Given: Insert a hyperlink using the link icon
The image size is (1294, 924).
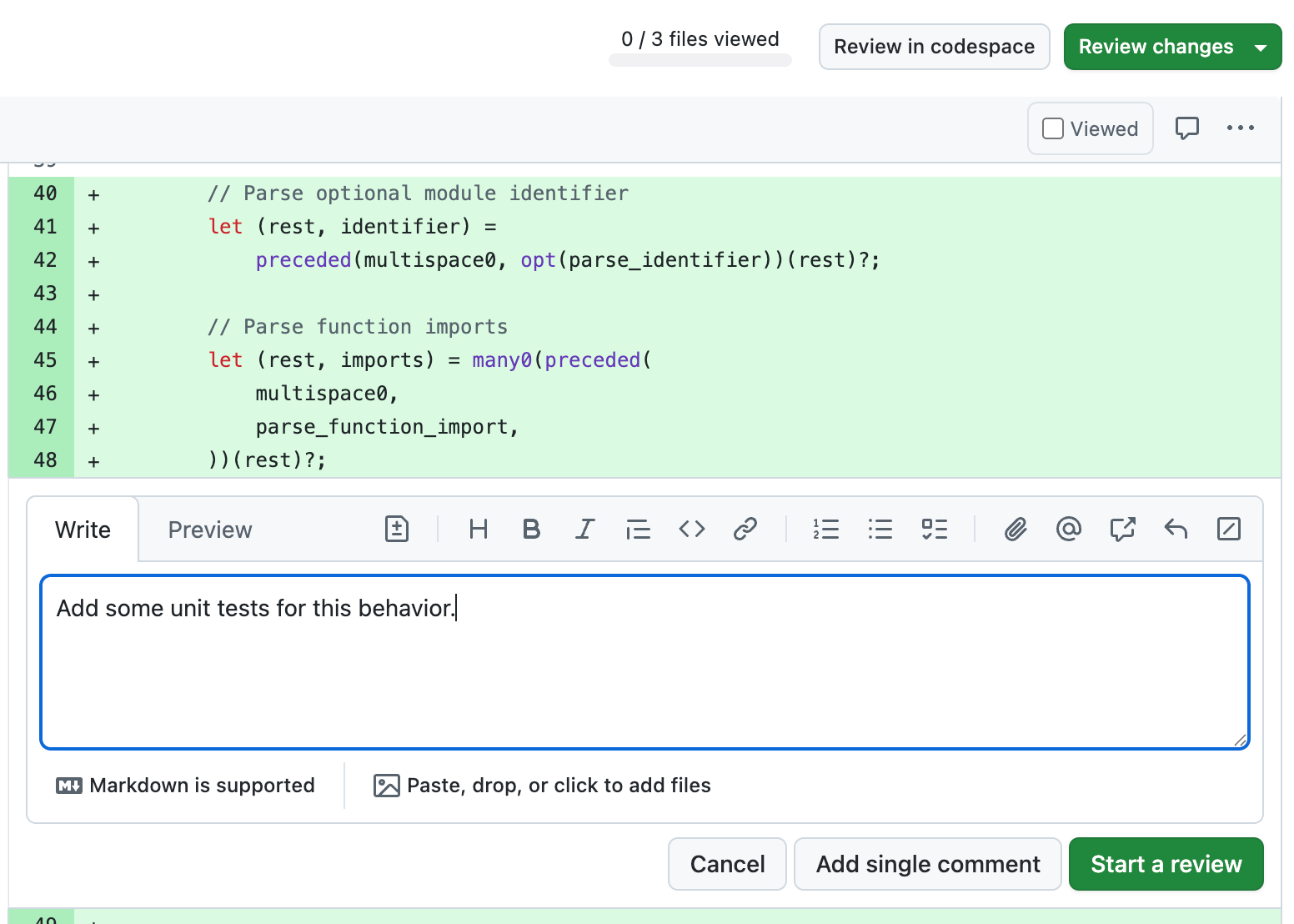Looking at the screenshot, I should pos(745,529).
